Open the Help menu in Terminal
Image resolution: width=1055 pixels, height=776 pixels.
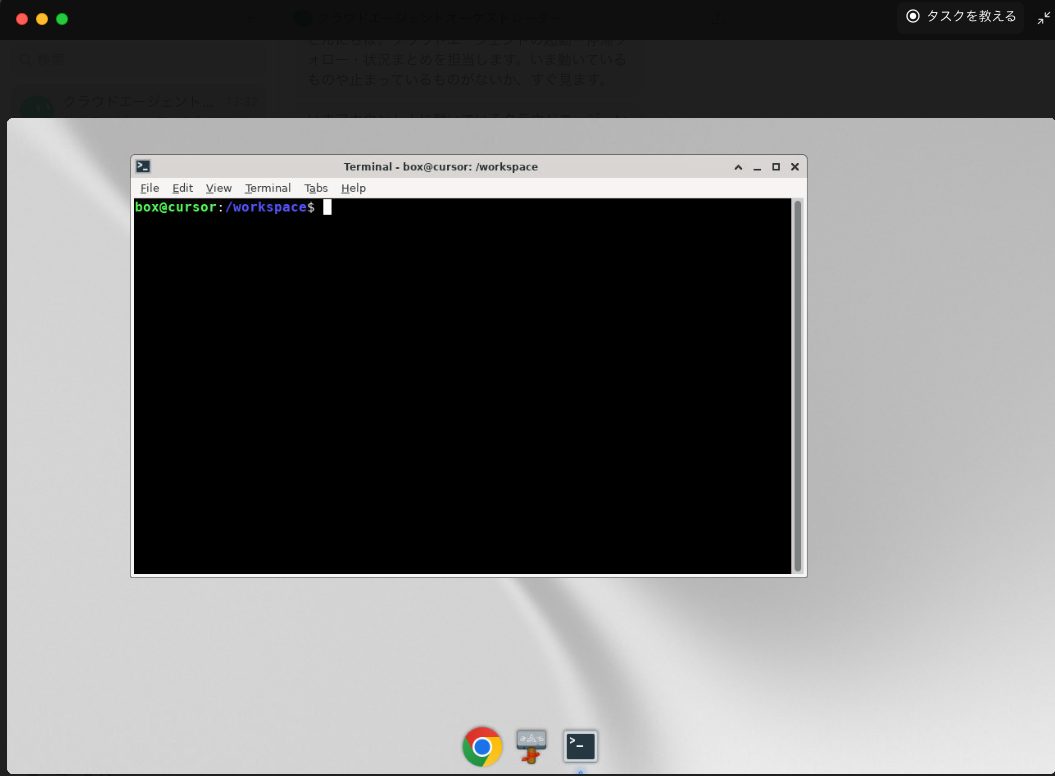point(353,188)
